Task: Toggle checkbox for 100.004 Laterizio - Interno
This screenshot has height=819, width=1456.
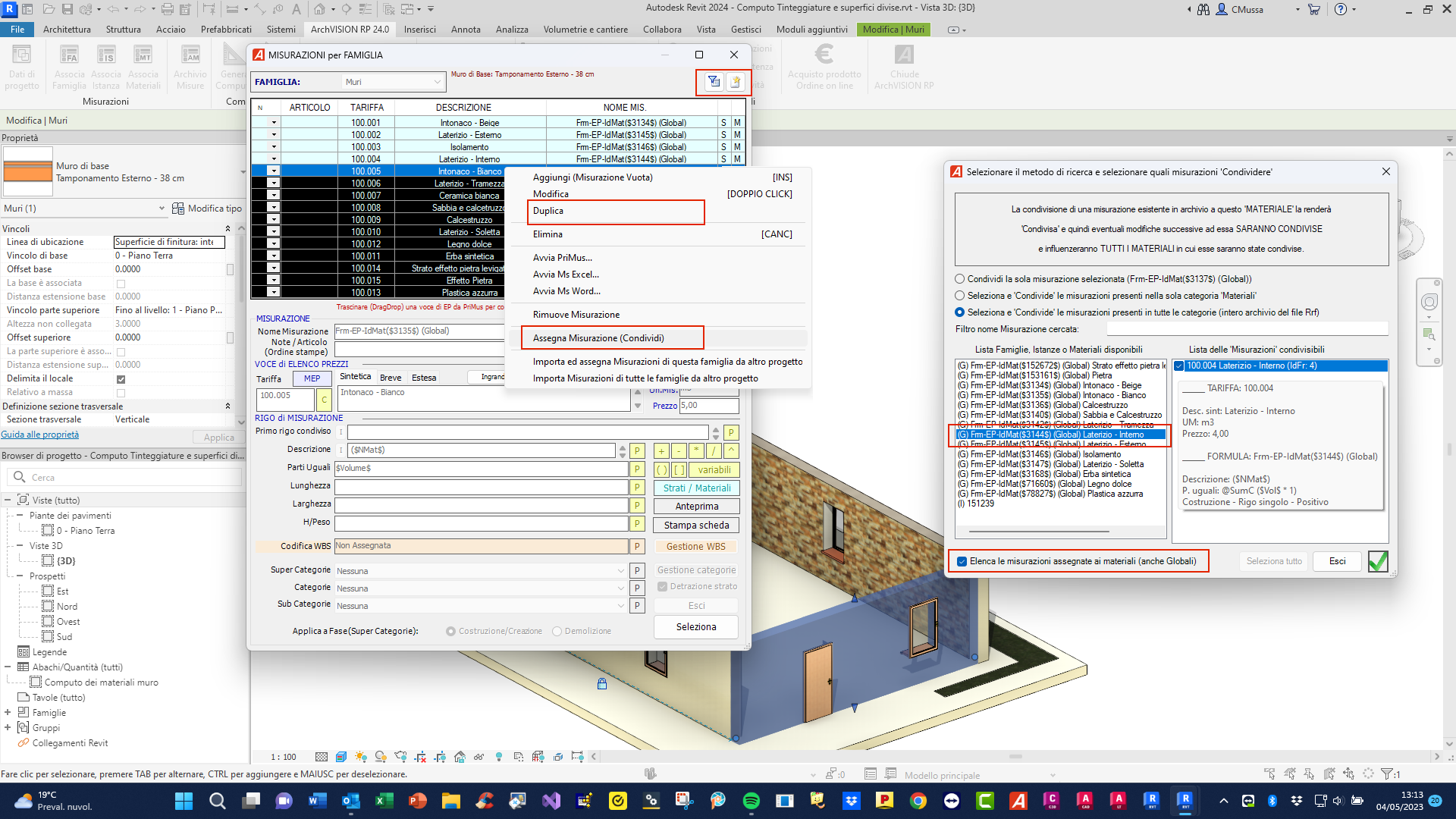Action: click(1179, 366)
